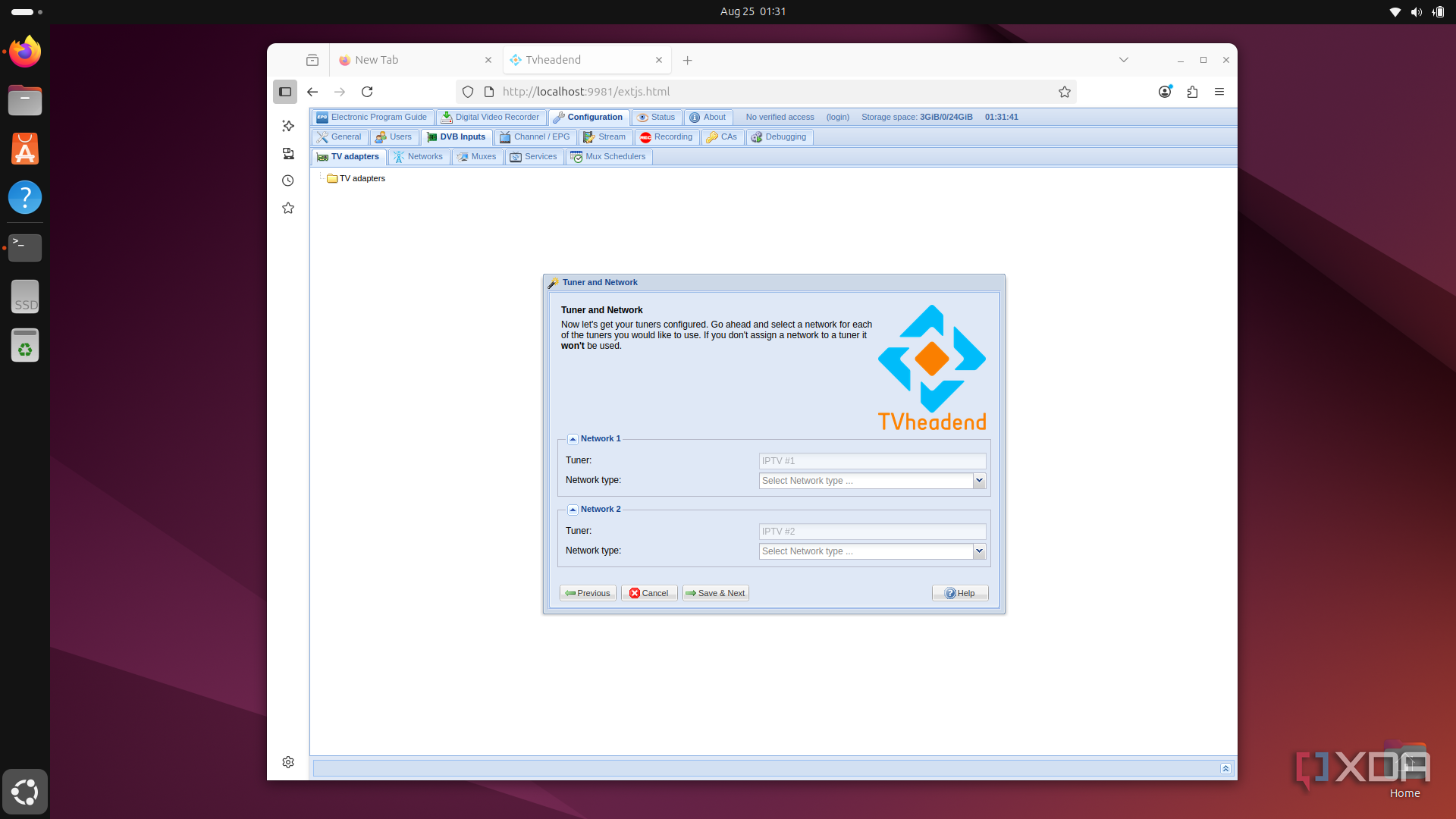This screenshot has height=819, width=1456.
Task: Reload the Tvheadend page
Action: pyautogui.click(x=367, y=92)
